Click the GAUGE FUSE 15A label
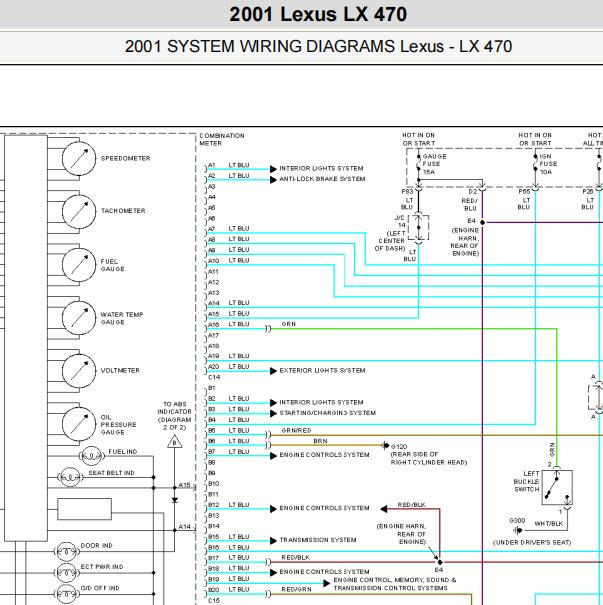 pyautogui.click(x=434, y=164)
